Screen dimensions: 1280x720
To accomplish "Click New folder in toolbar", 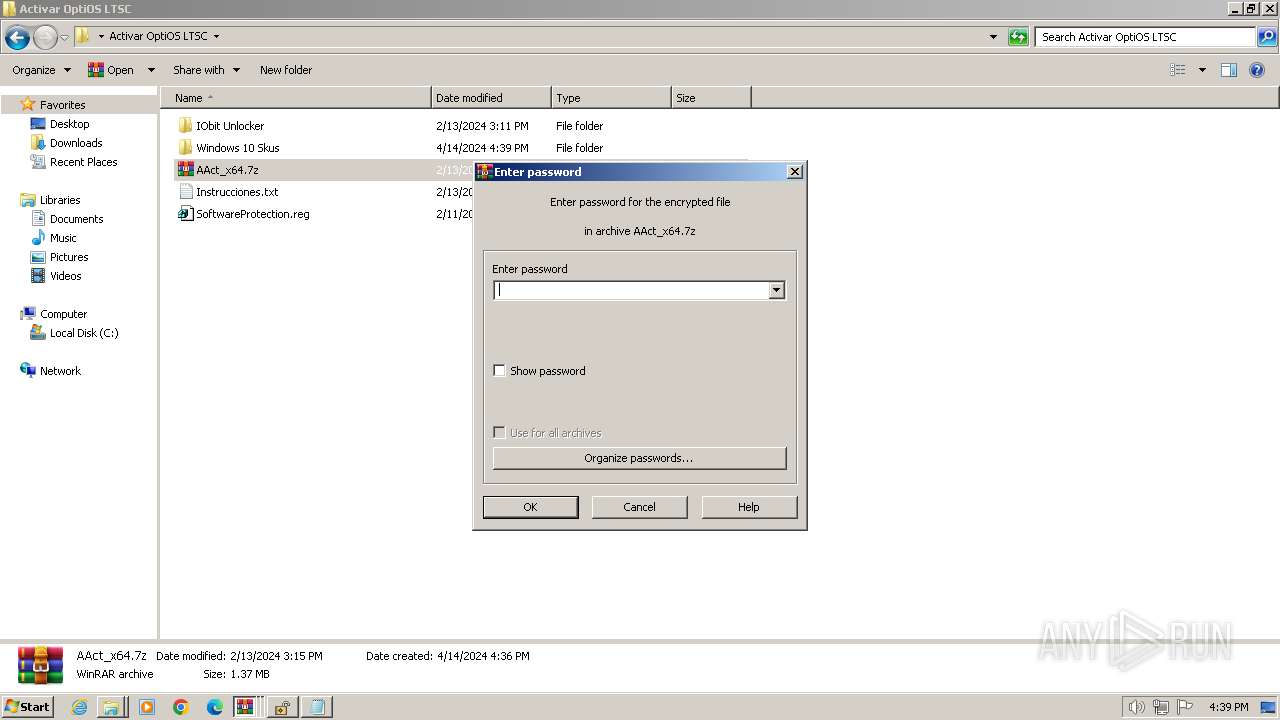I will [x=286, y=70].
